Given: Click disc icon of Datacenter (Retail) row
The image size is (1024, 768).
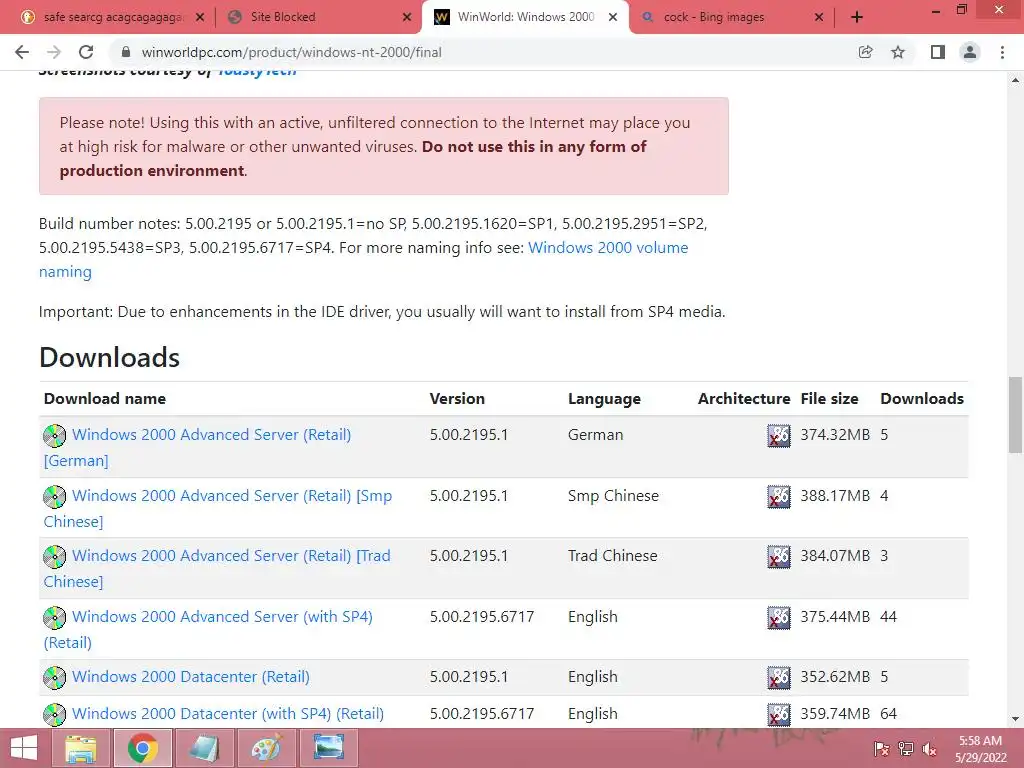Looking at the screenshot, I should [x=54, y=677].
